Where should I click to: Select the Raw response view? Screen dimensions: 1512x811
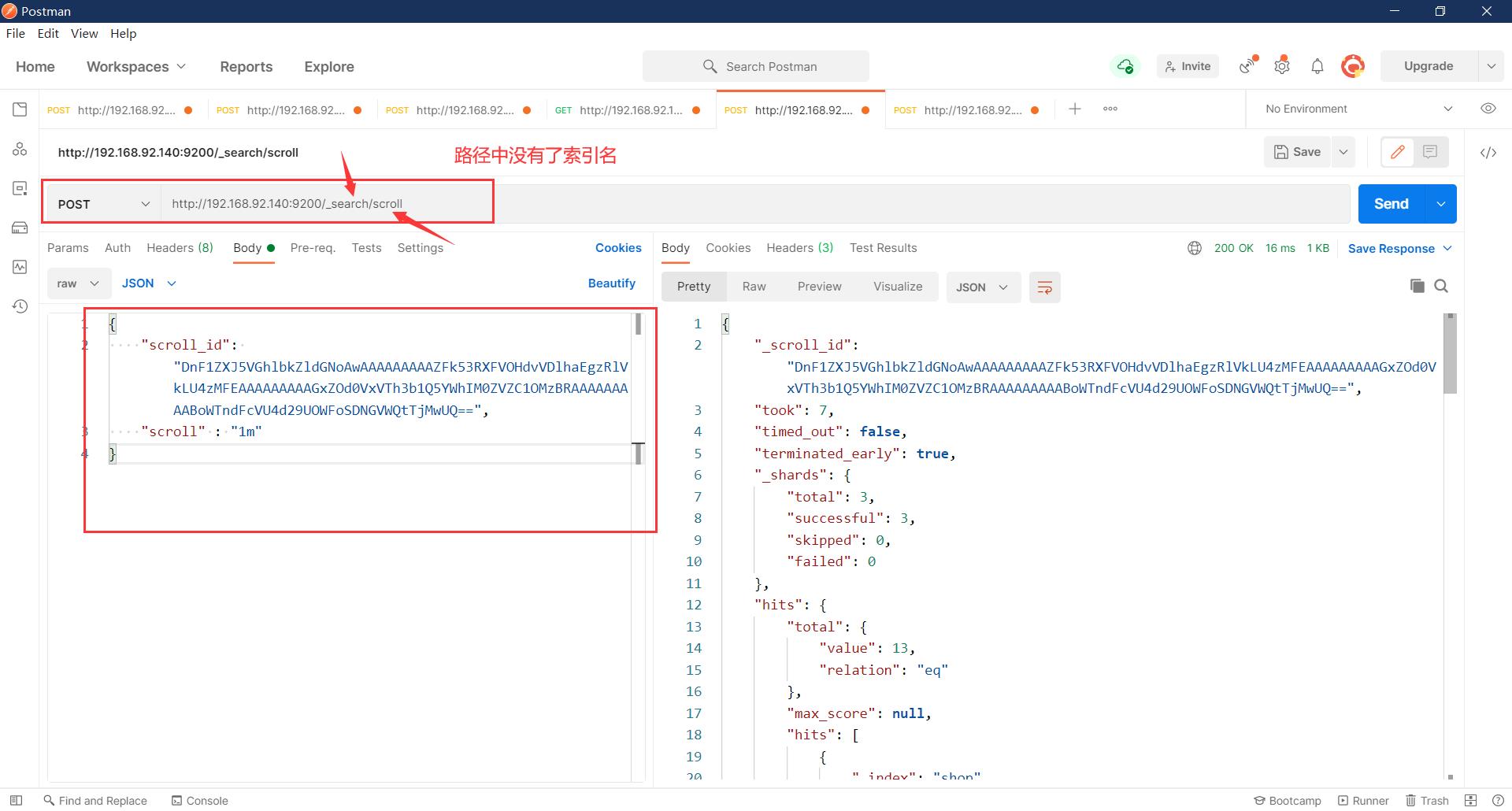click(754, 287)
